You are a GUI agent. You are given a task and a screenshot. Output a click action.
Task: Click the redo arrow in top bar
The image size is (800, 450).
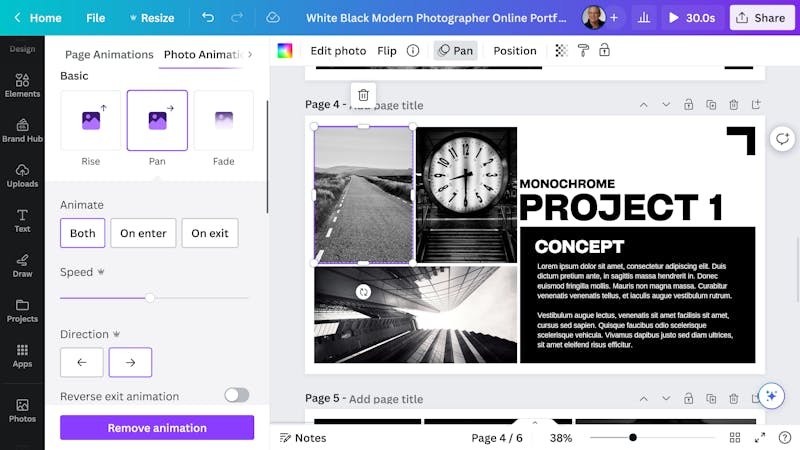point(237,18)
